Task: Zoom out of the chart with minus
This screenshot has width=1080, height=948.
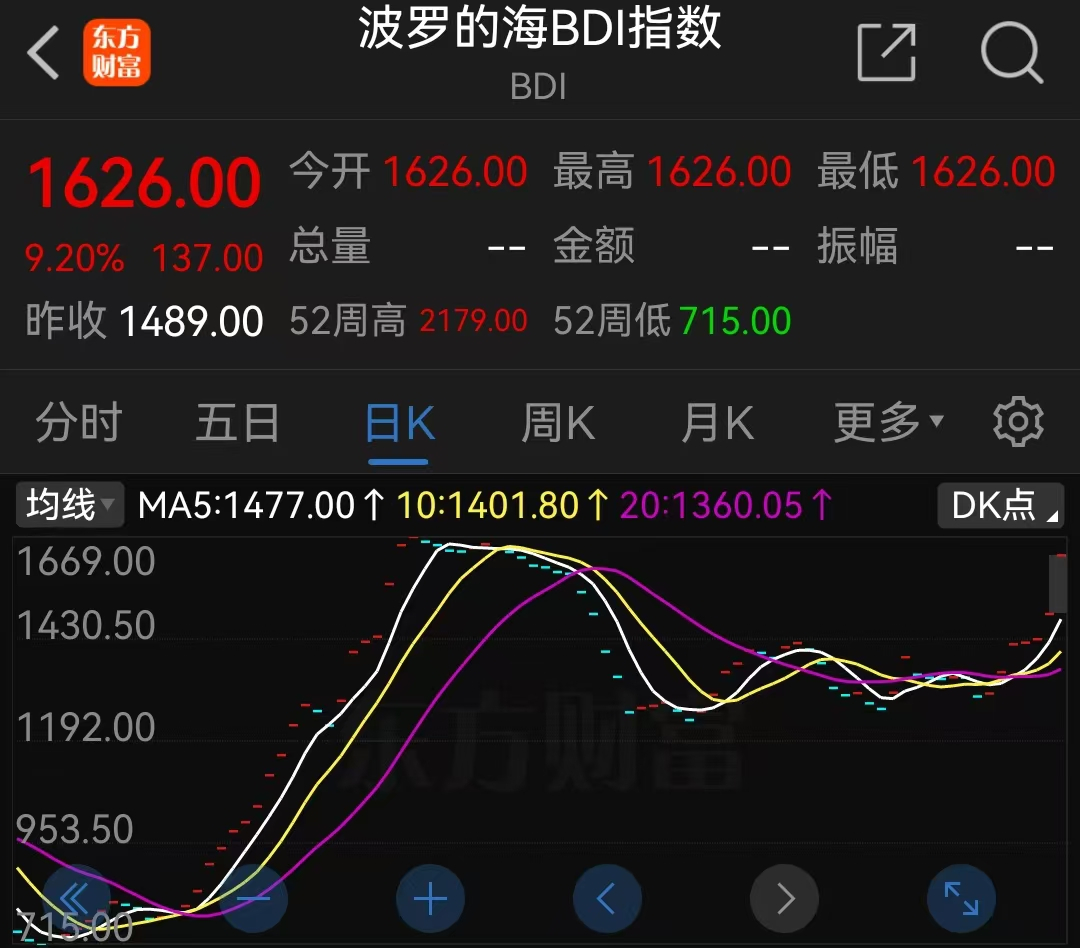Action: click(254, 898)
